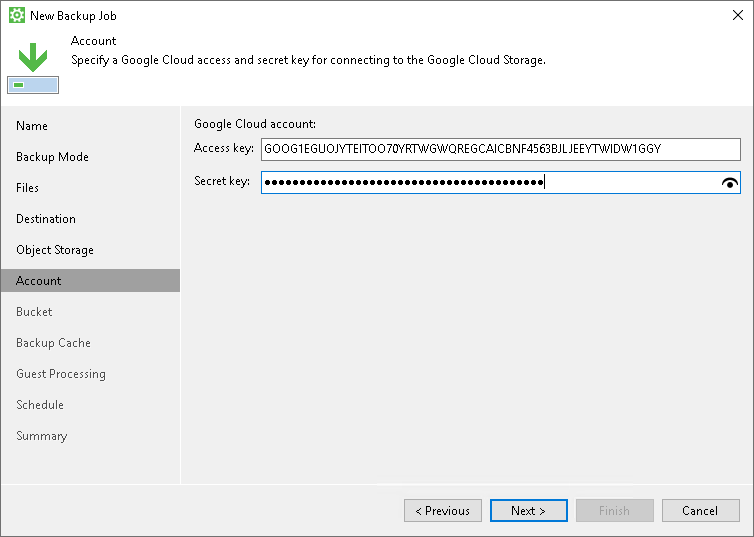Select the Schedule step
The height and width of the screenshot is (537, 754).
coord(40,405)
